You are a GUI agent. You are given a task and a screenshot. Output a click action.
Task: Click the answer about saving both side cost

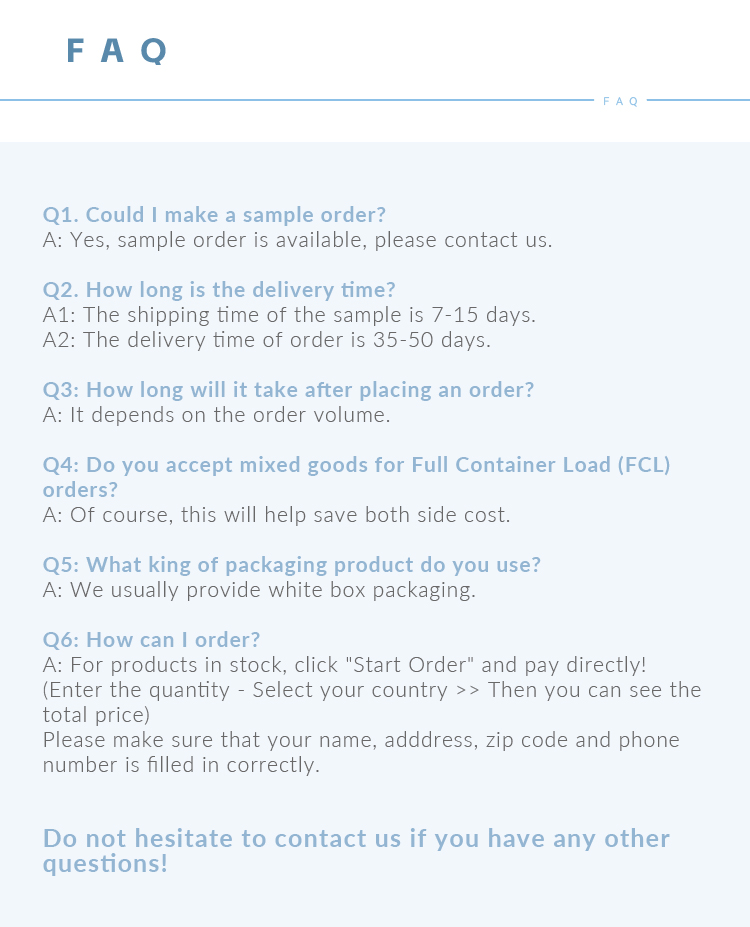tap(276, 515)
